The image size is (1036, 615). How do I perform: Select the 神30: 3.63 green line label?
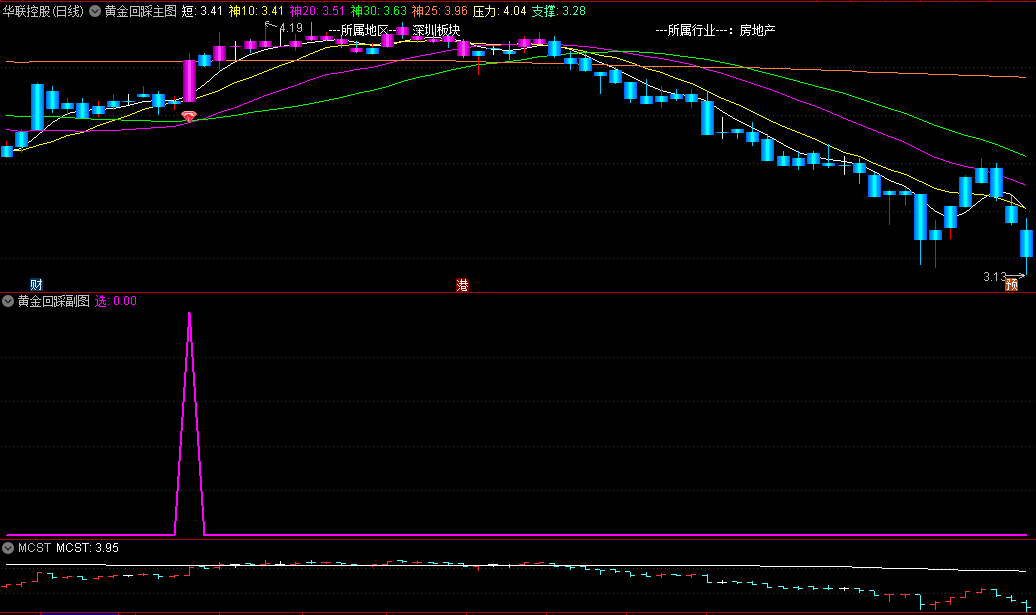pos(379,11)
